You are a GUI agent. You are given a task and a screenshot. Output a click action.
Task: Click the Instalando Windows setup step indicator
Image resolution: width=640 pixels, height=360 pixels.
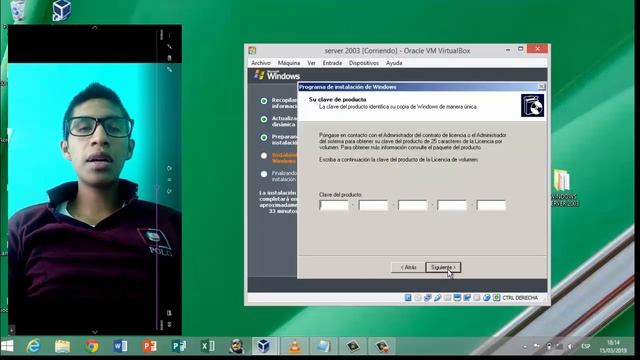[264, 156]
